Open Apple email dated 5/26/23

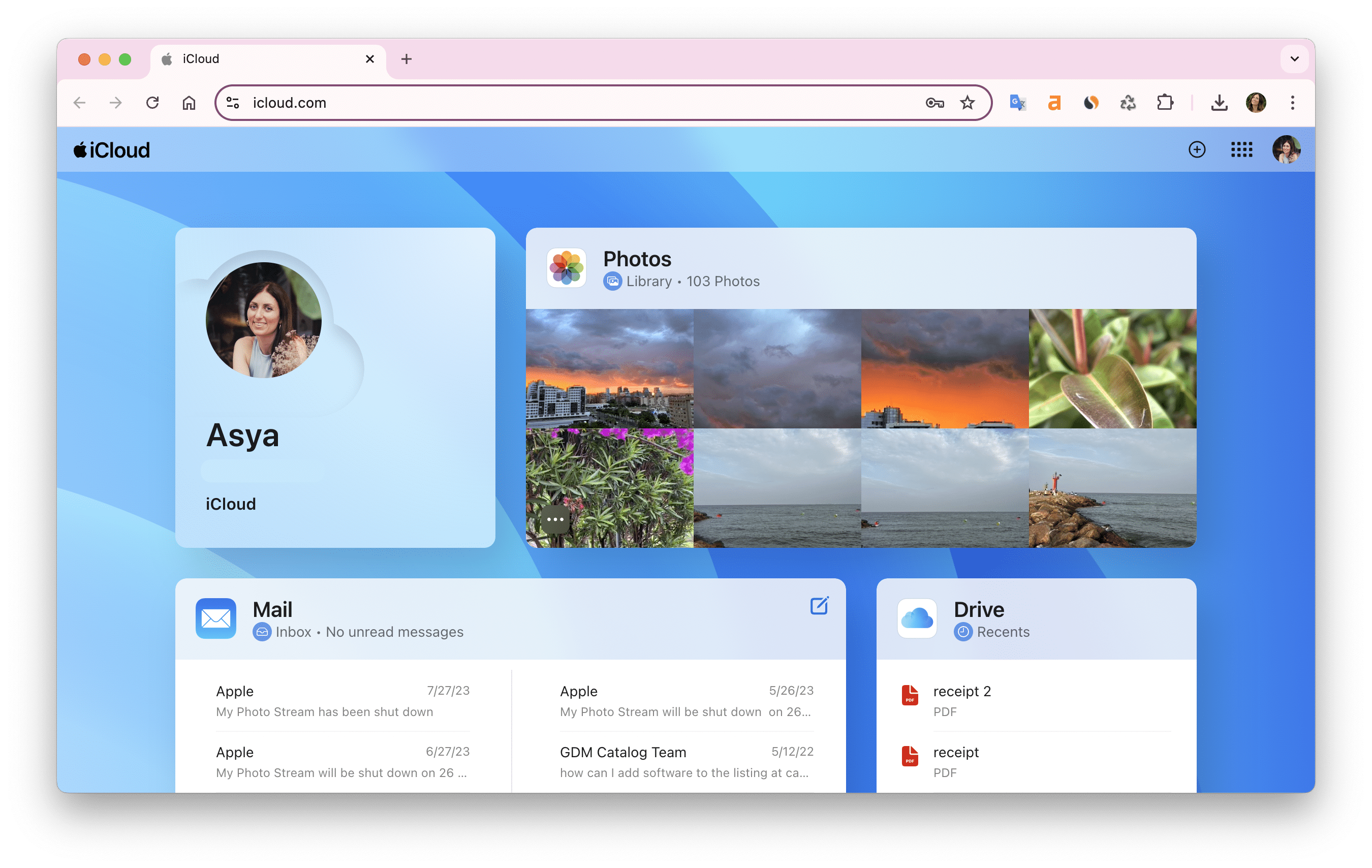tap(687, 701)
